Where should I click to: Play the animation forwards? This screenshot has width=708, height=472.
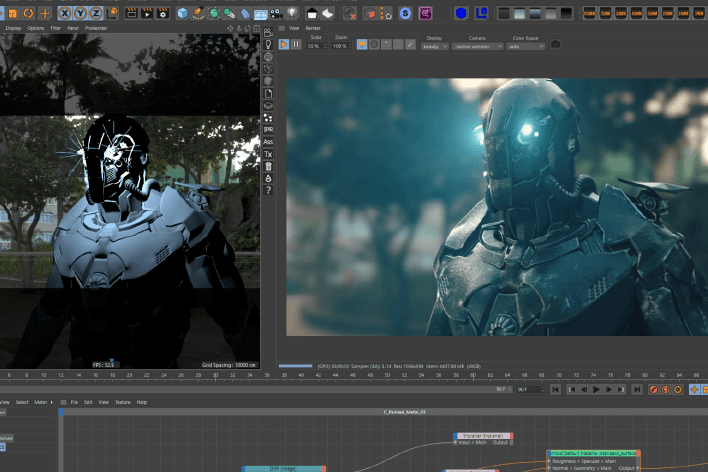coord(596,389)
